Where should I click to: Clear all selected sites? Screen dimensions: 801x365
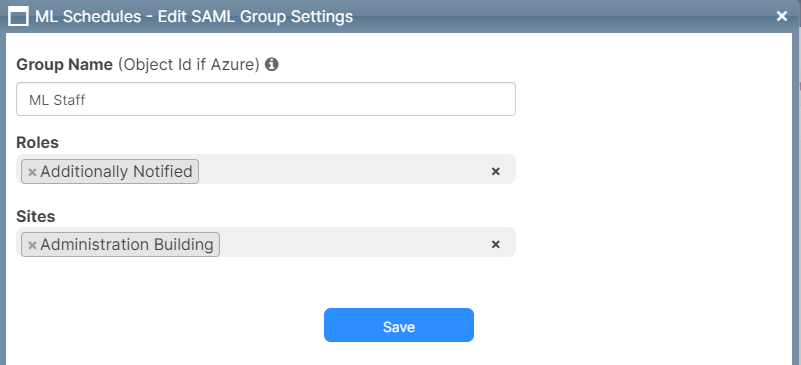coord(495,245)
